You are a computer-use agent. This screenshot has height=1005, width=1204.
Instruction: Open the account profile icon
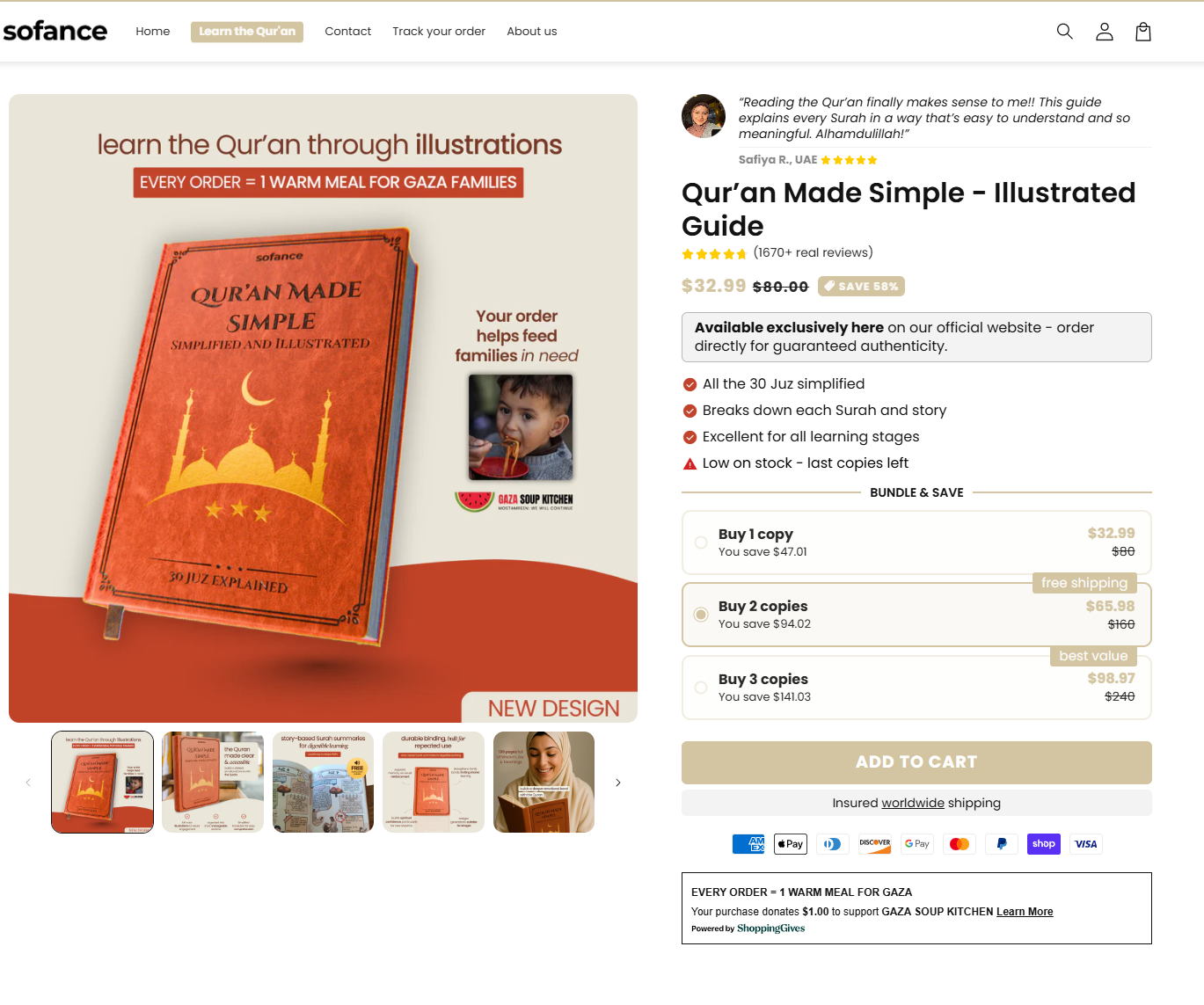tap(1105, 32)
